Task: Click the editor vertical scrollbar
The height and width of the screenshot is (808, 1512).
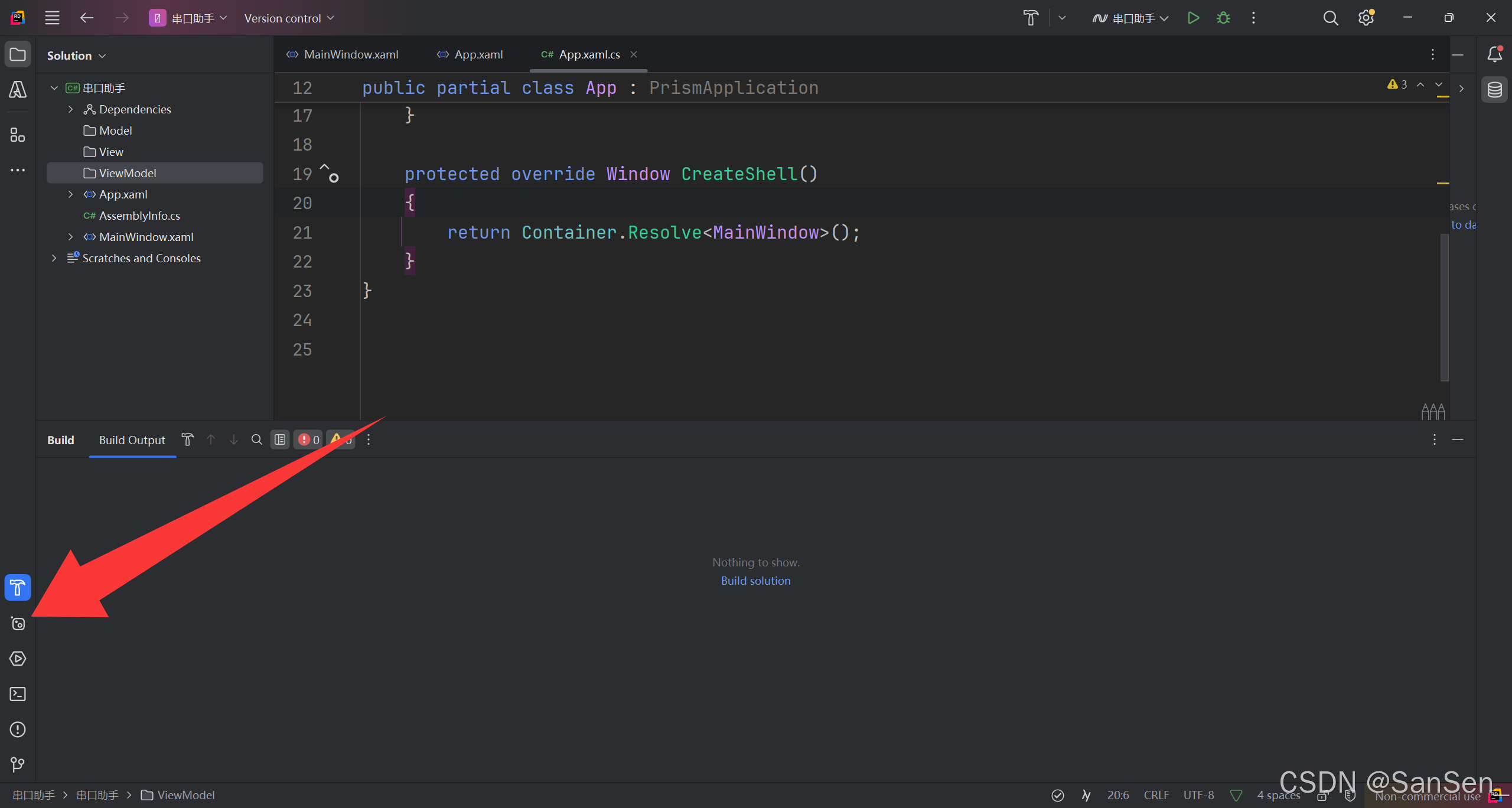Action: [1444, 307]
